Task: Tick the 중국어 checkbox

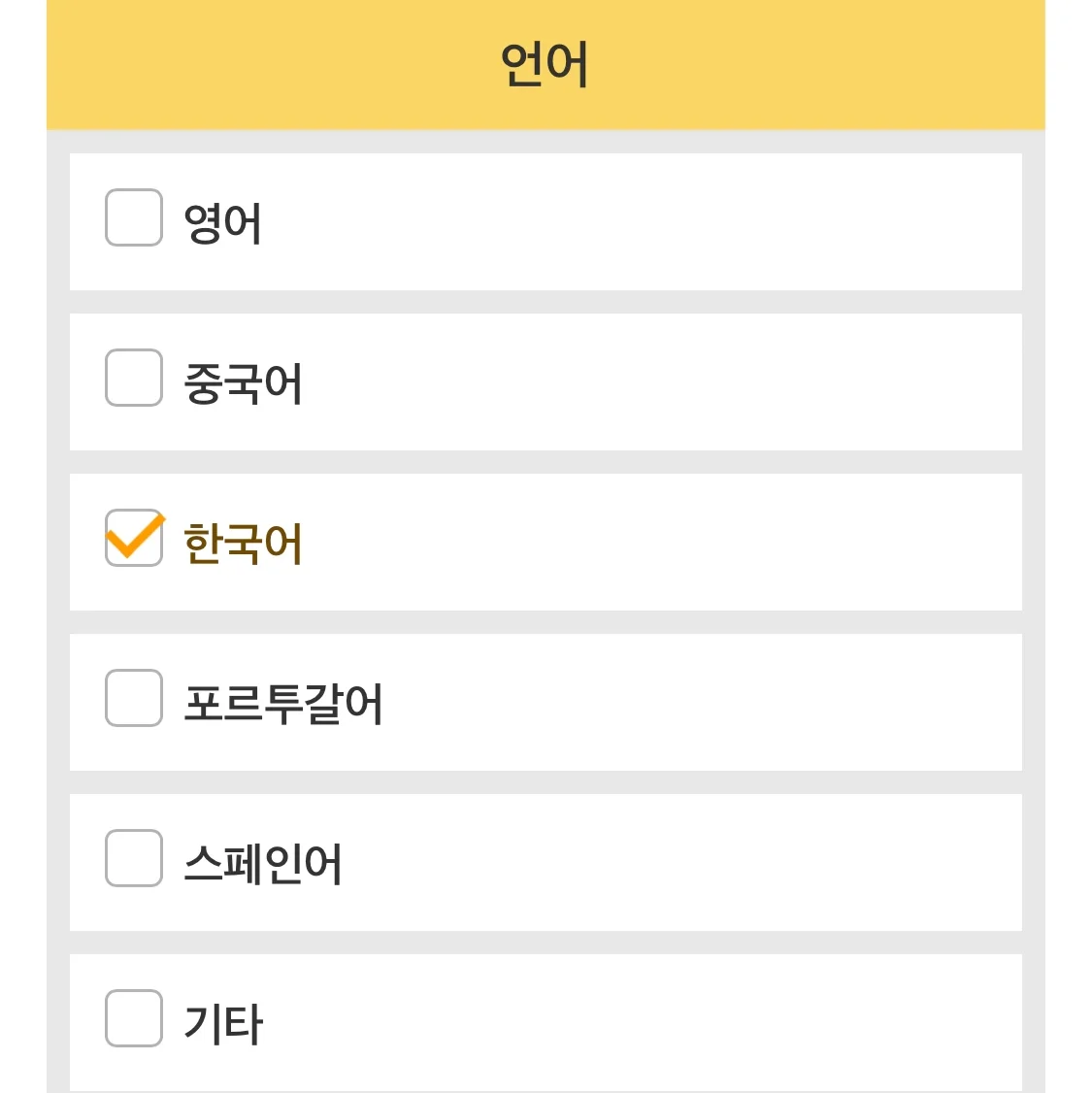Action: 134,378
